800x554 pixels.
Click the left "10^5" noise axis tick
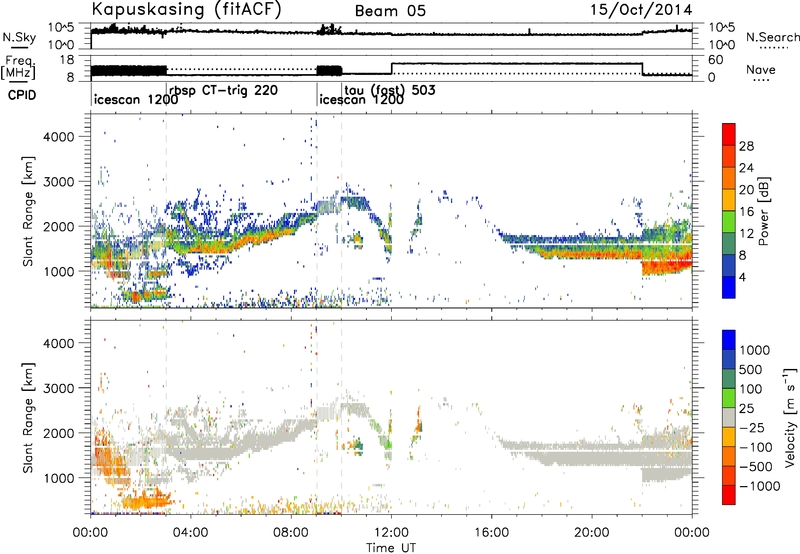click(x=62, y=28)
